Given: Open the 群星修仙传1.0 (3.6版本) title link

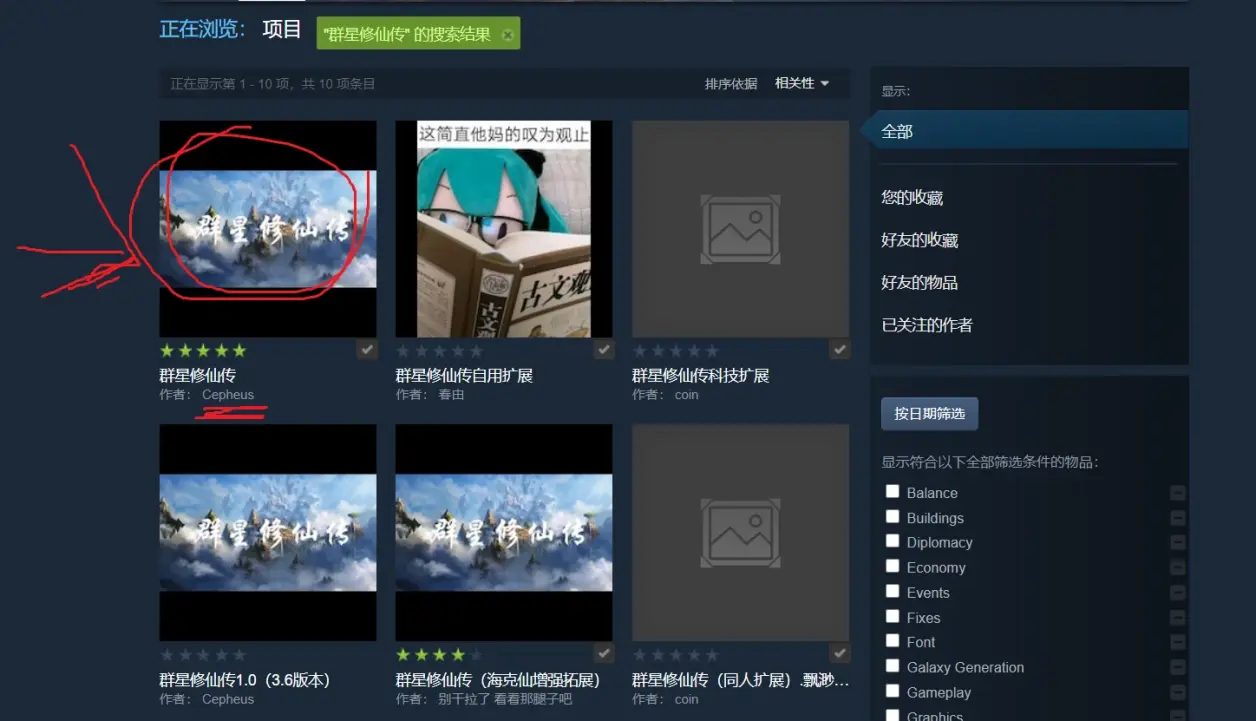Looking at the screenshot, I should click(x=245, y=680).
